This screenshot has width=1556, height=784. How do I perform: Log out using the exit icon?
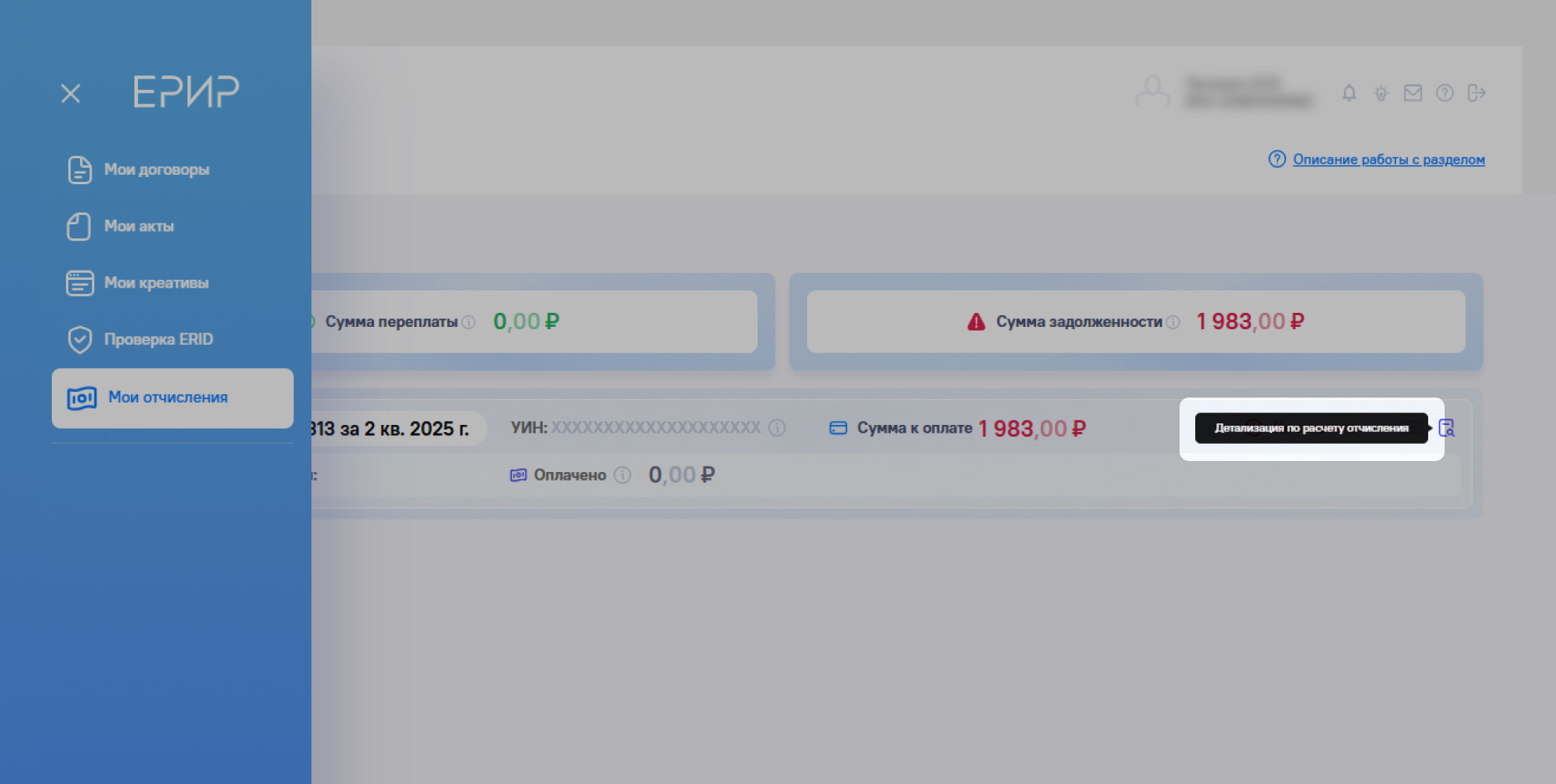pos(1477,93)
